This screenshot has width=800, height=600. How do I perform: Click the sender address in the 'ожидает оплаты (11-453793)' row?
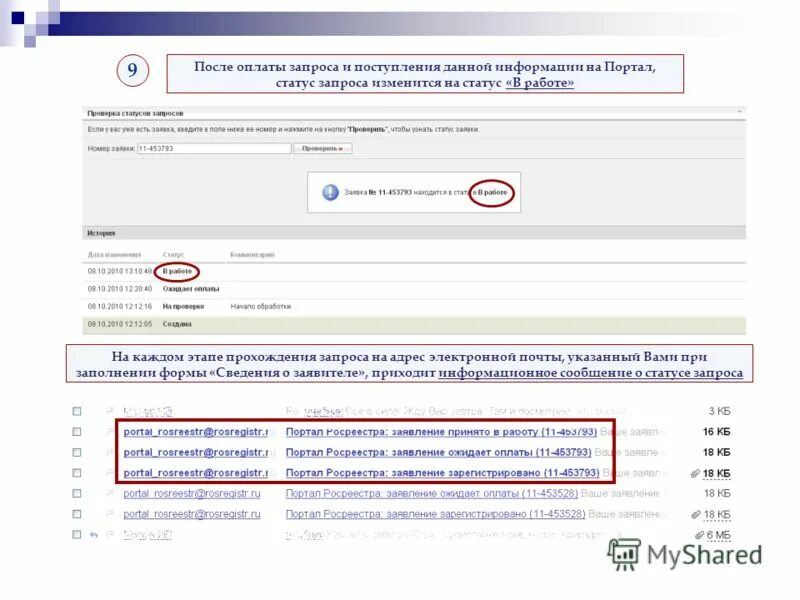click(196, 453)
